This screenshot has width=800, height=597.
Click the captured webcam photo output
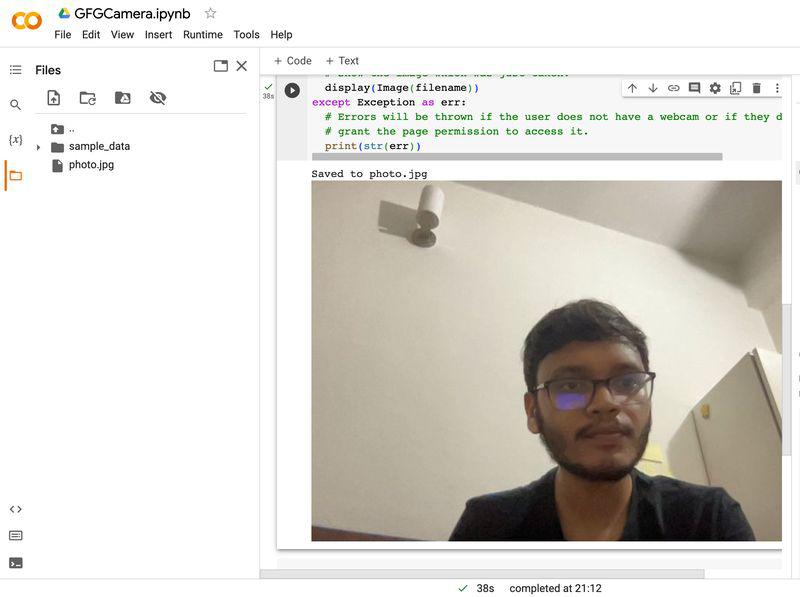(546, 361)
